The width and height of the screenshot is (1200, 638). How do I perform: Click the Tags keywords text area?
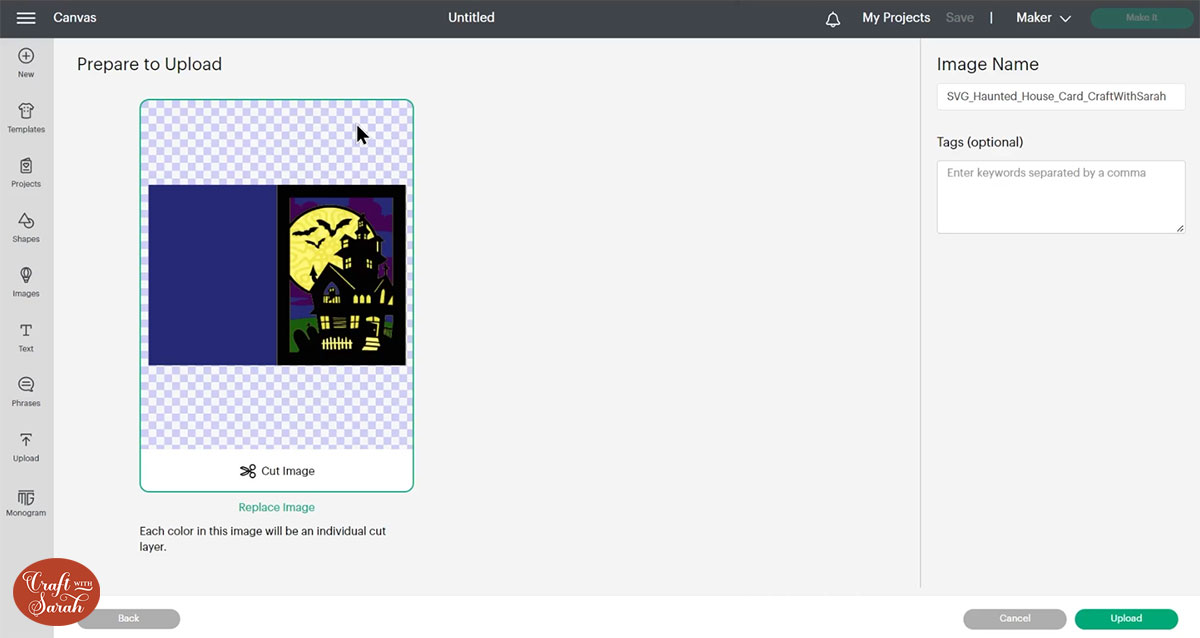point(1061,197)
